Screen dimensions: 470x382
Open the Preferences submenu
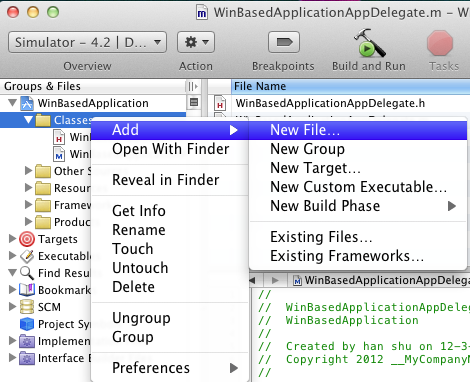point(170,368)
